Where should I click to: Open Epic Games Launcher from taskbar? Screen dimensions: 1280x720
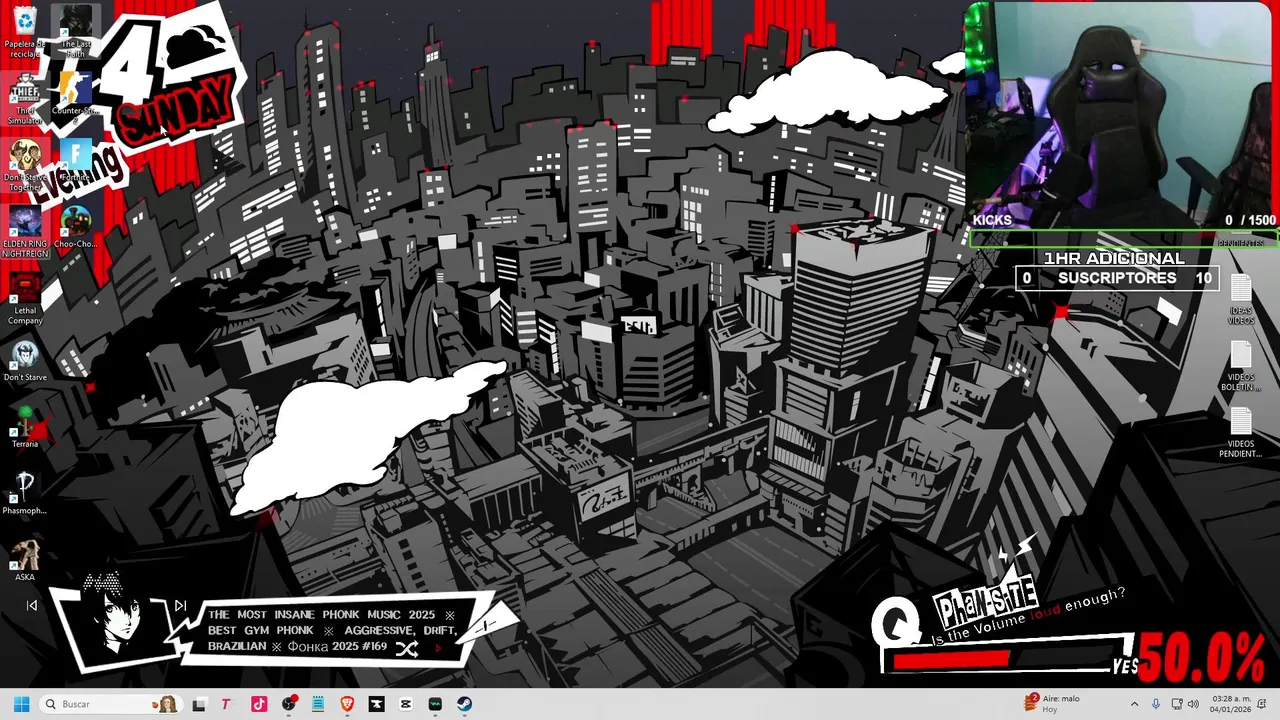click(376, 704)
